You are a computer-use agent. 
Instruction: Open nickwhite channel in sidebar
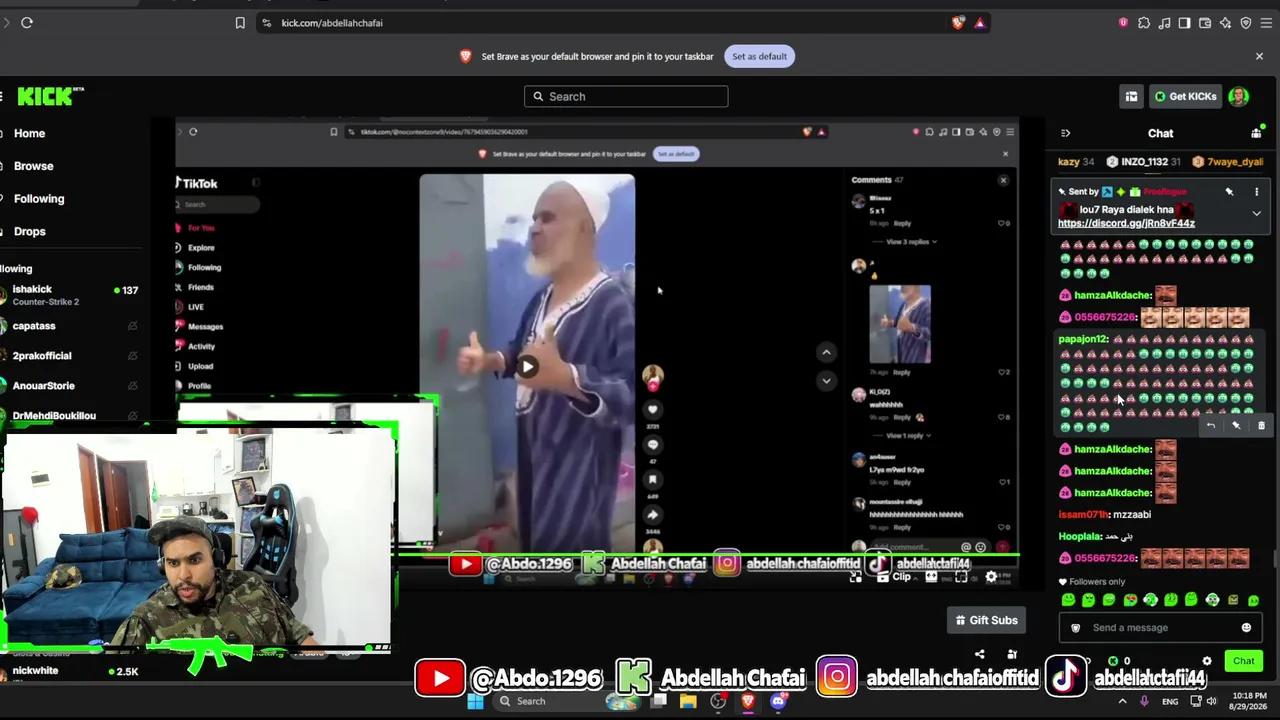click(x=70, y=671)
